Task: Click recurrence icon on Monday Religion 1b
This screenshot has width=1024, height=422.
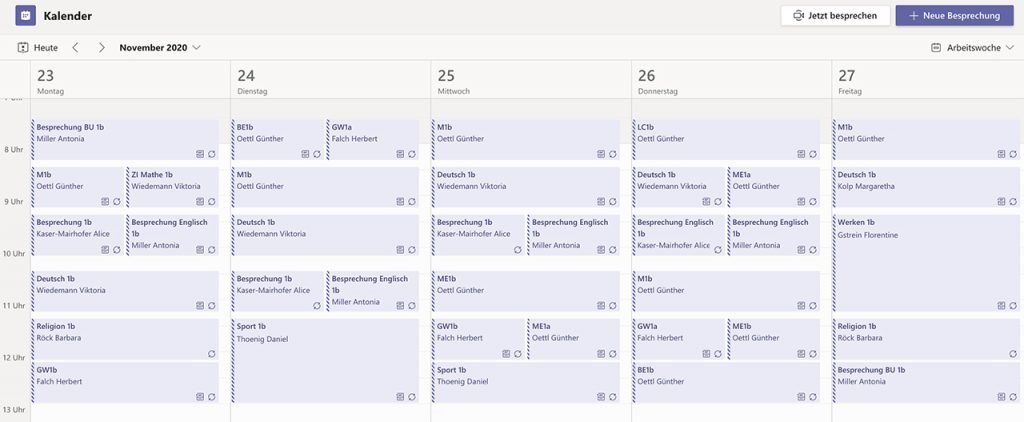Action: point(212,353)
